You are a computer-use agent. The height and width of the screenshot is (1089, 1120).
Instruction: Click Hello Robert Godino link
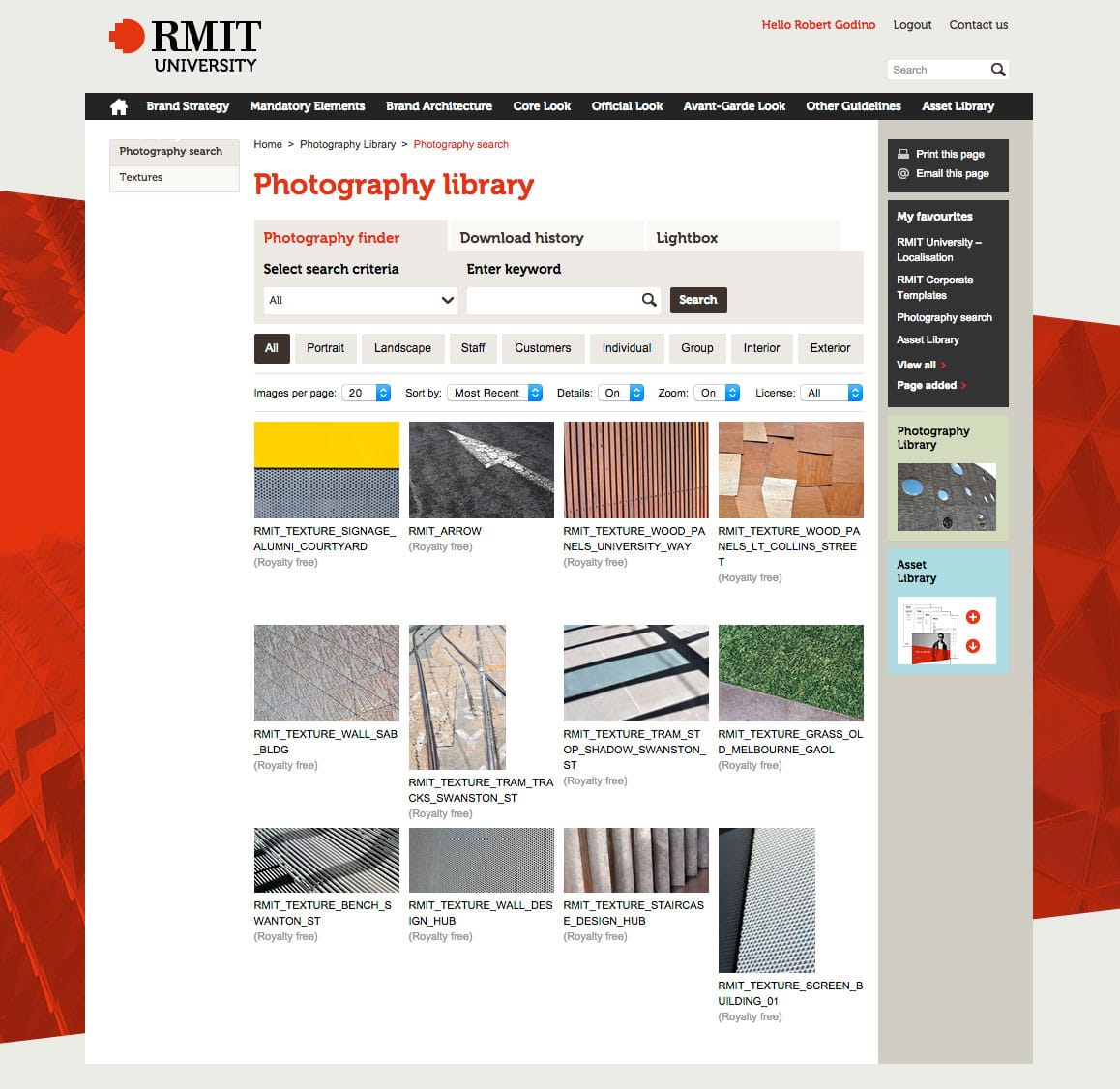(x=818, y=25)
